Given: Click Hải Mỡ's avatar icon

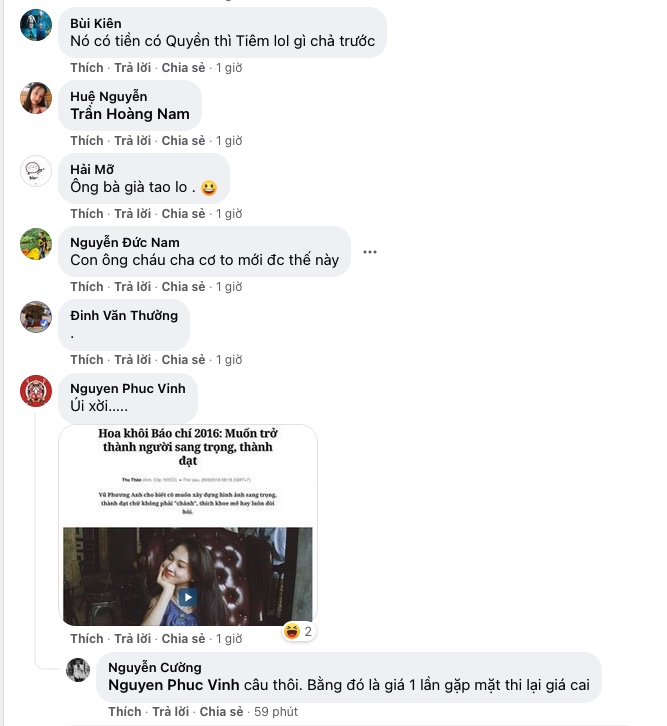Looking at the screenshot, I should coord(36,171).
